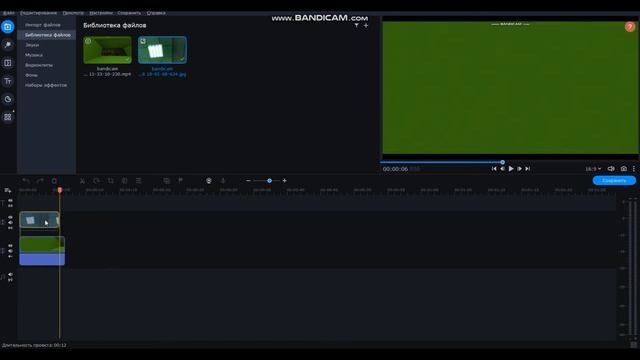Start webcam video recording icon

(x=209, y=180)
